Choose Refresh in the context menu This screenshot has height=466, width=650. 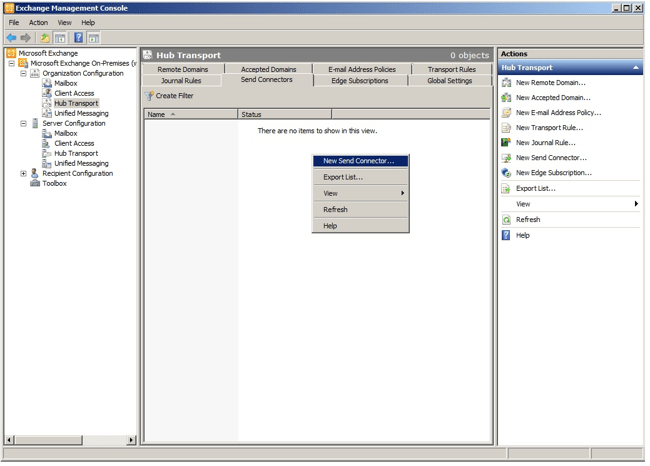coord(360,209)
